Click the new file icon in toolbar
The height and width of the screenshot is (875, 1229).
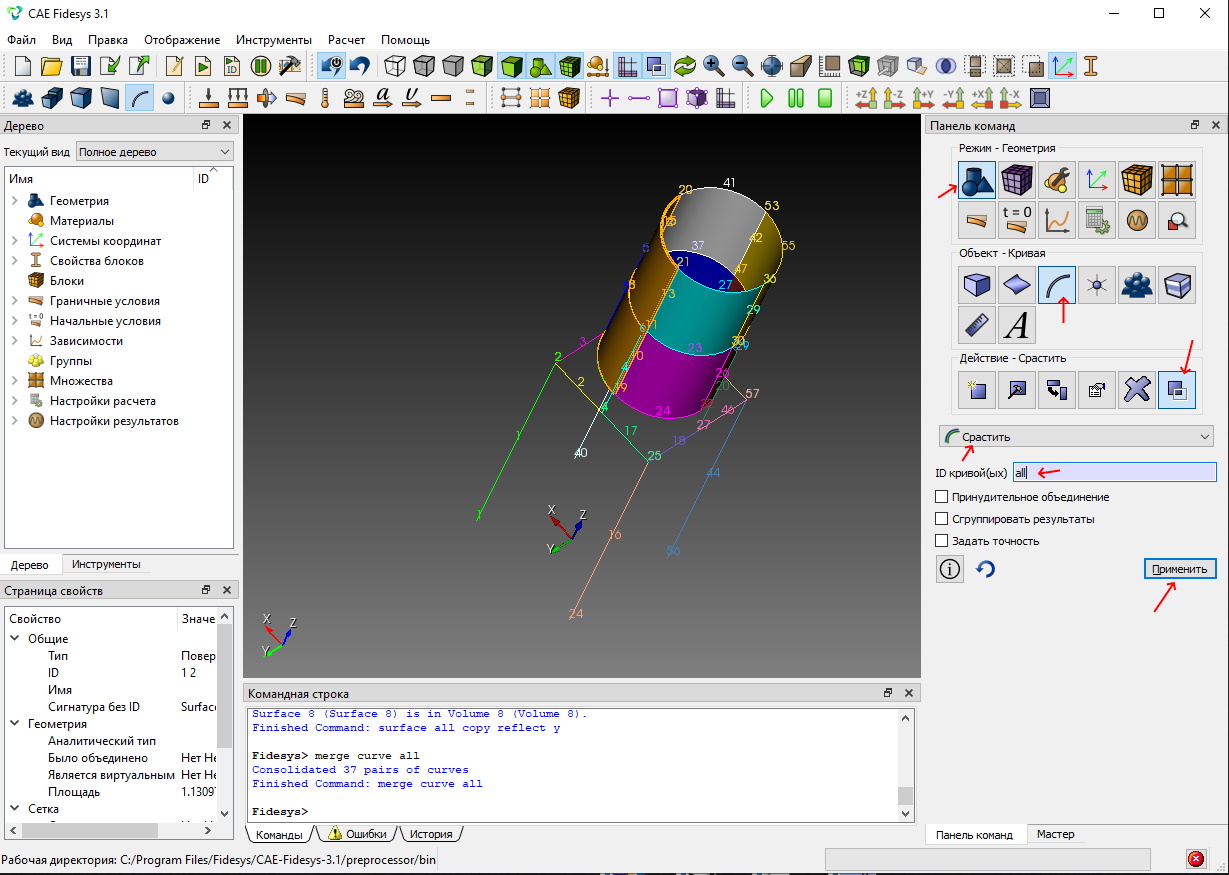tap(23, 67)
